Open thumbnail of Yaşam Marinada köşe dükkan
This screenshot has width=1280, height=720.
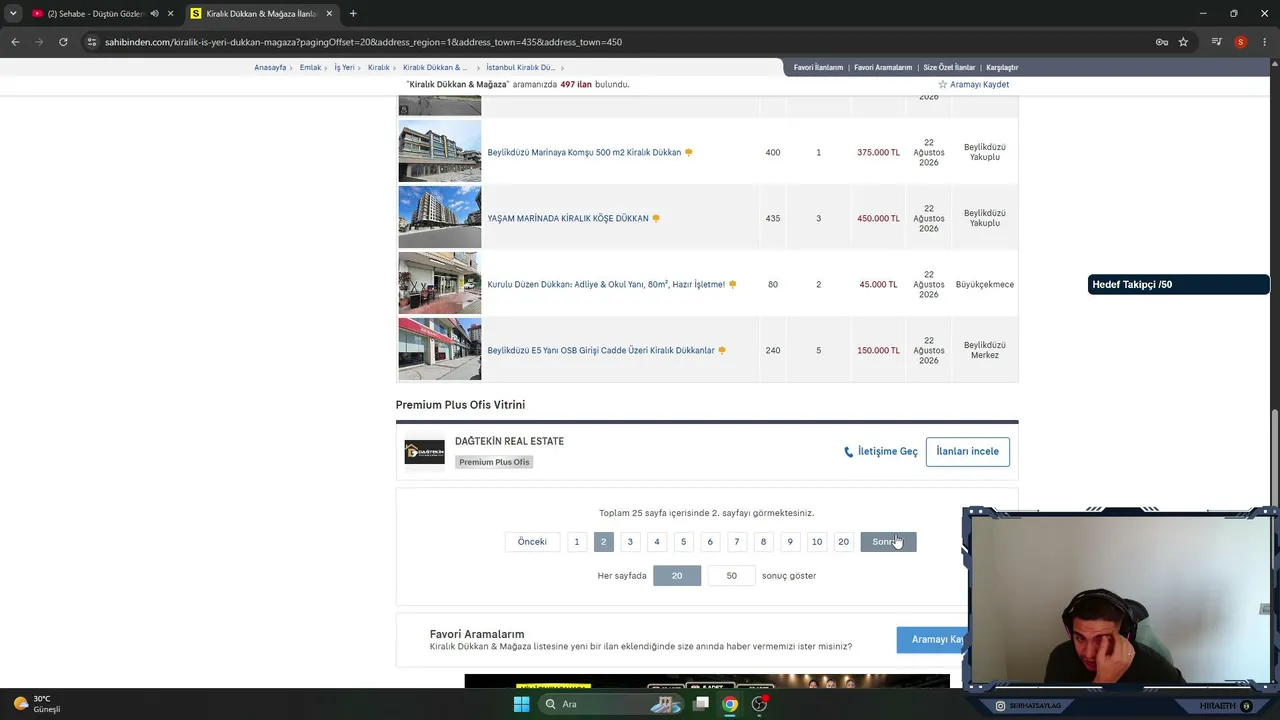(x=440, y=217)
